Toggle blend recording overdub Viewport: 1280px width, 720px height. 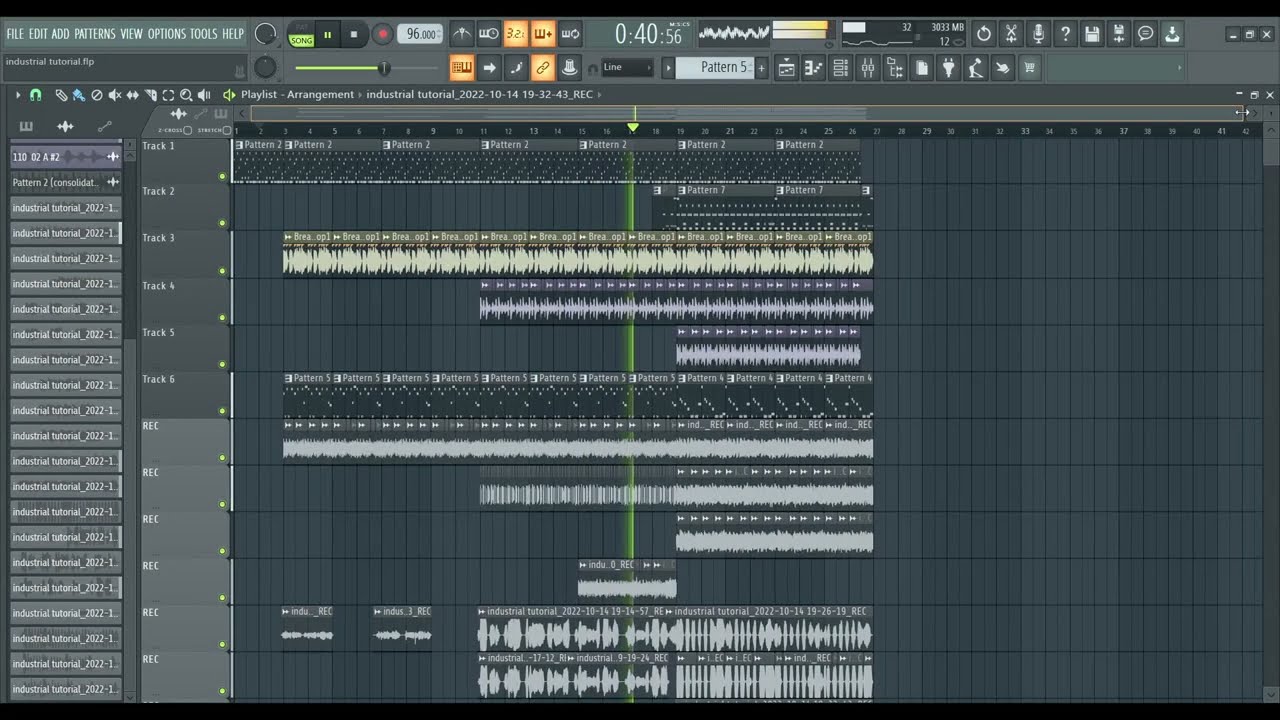(543, 34)
